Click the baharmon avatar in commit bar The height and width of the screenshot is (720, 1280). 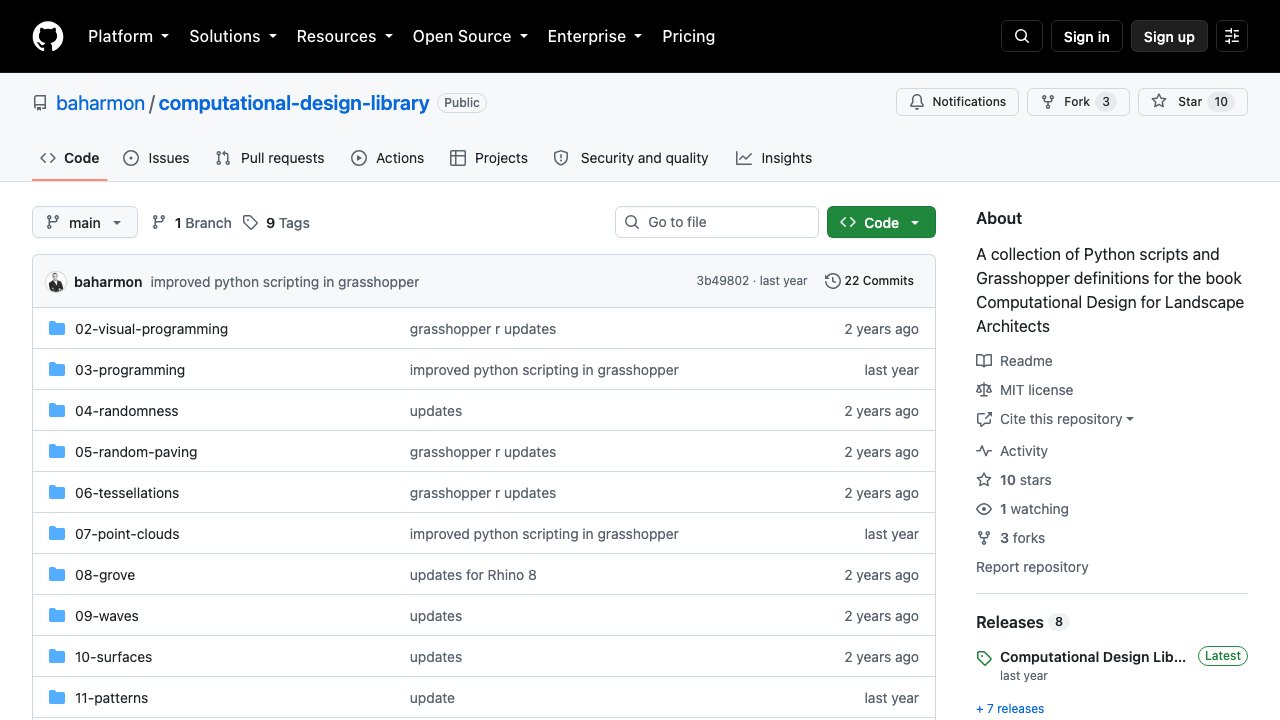(x=56, y=282)
